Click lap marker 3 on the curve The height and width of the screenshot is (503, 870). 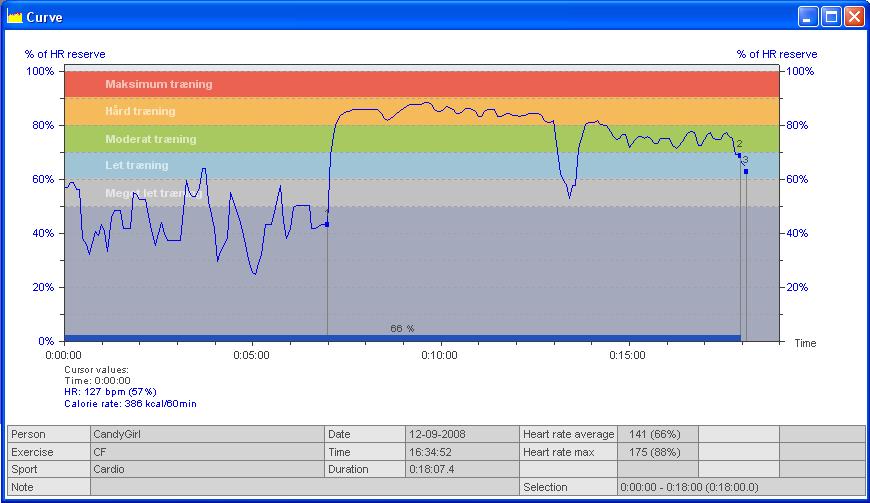point(746,171)
